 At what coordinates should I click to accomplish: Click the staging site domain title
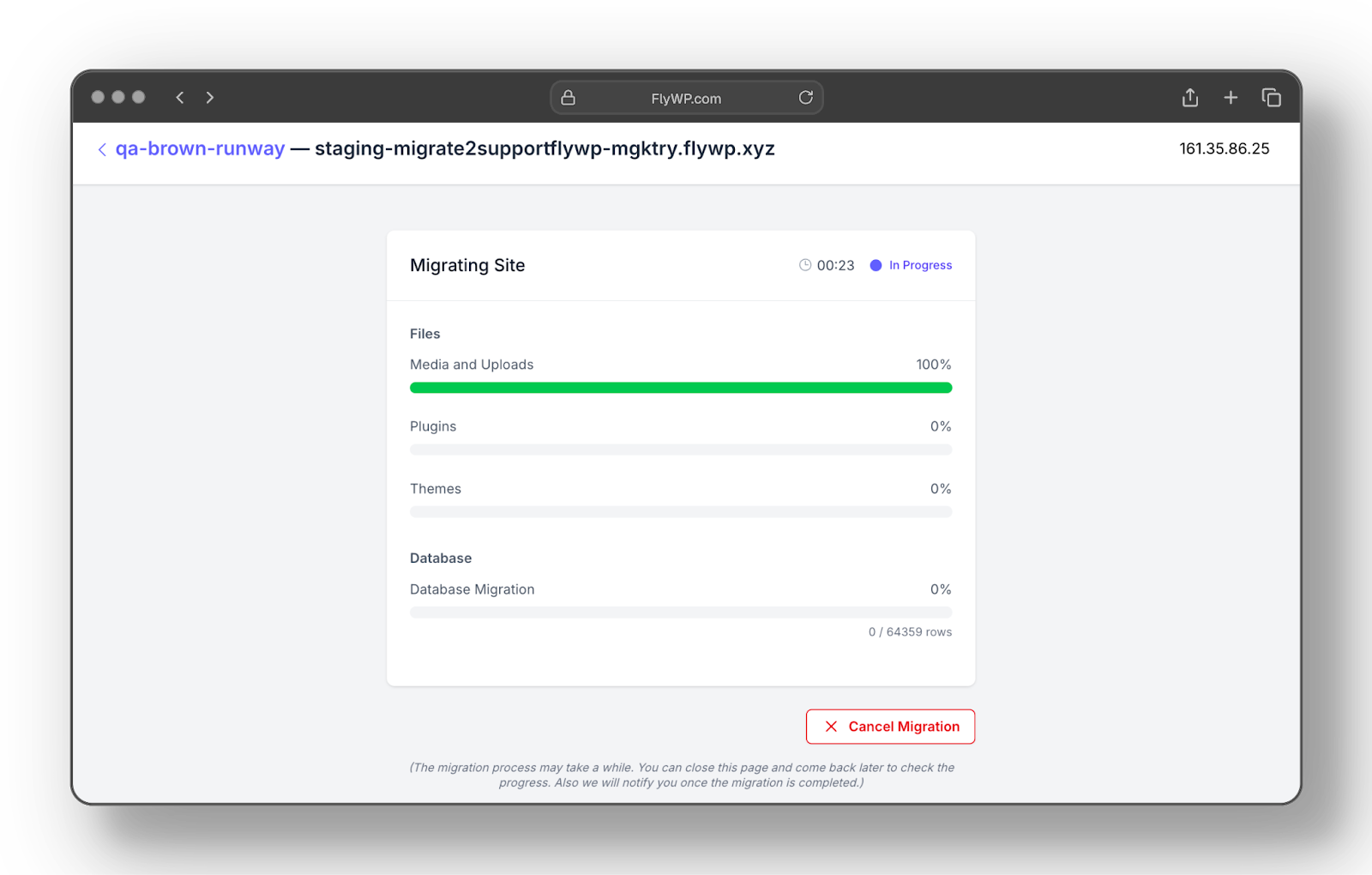click(x=545, y=148)
